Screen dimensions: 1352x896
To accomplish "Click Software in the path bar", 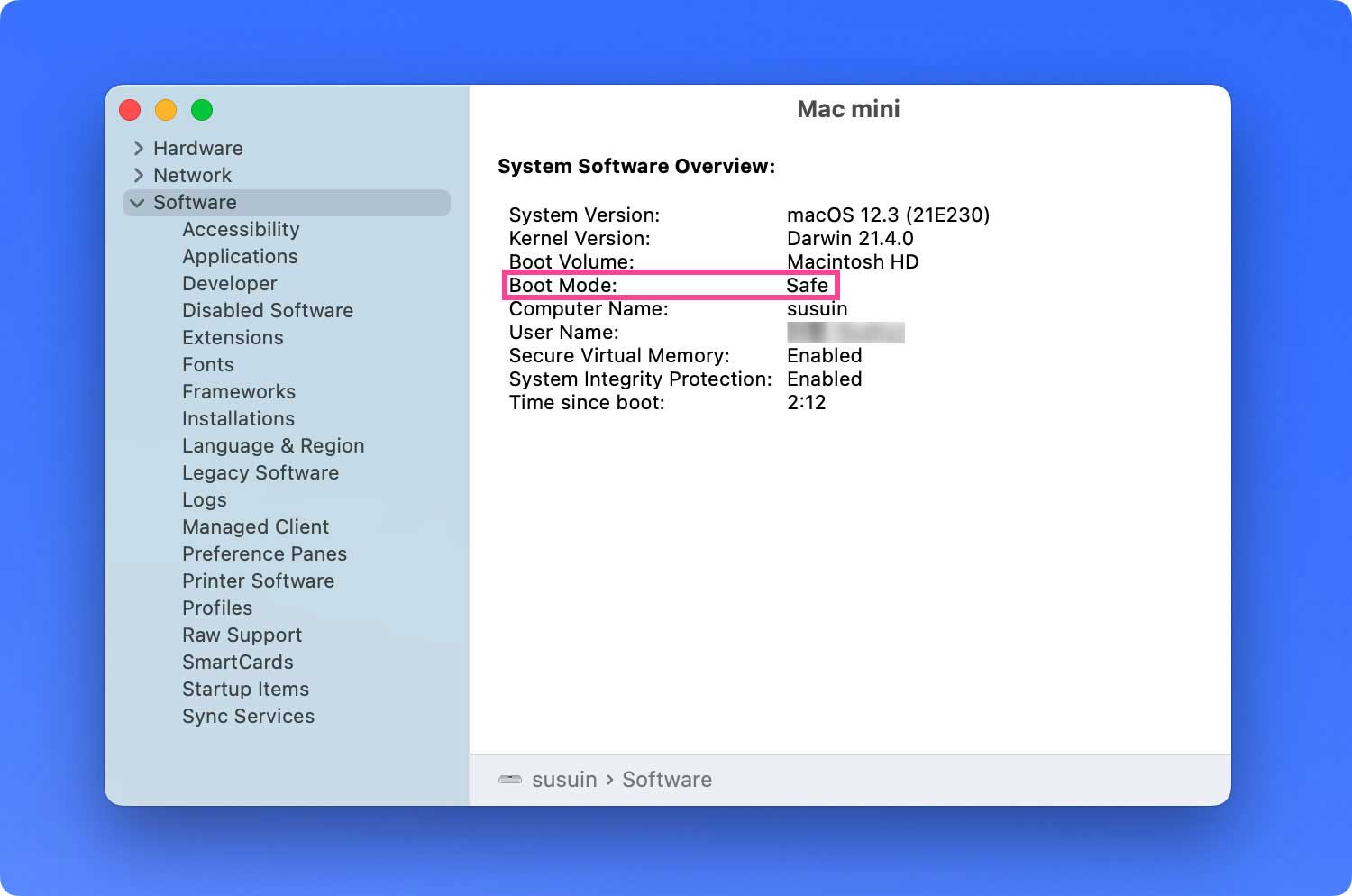I will 667,780.
